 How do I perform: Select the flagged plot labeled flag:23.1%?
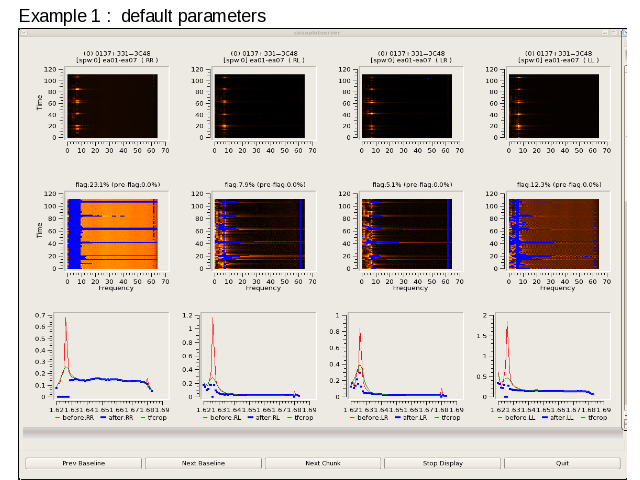pyautogui.click(x=112, y=234)
